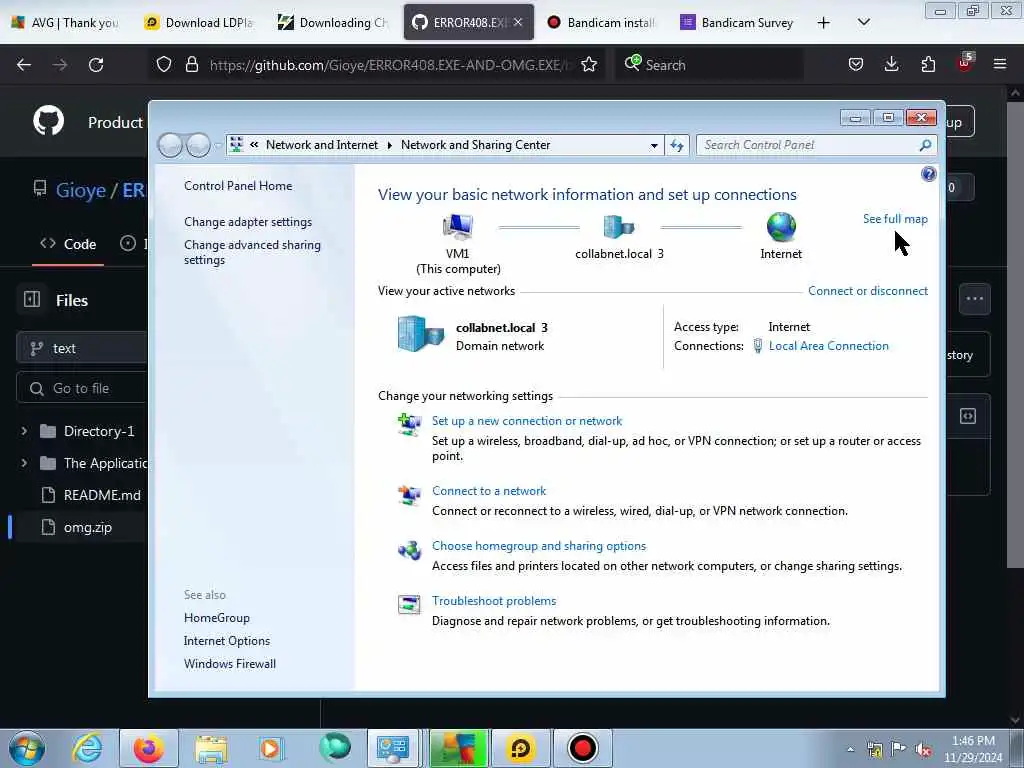Image resolution: width=1024 pixels, height=768 pixels.
Task: Click Connect or disconnect link
Action: [867, 291]
